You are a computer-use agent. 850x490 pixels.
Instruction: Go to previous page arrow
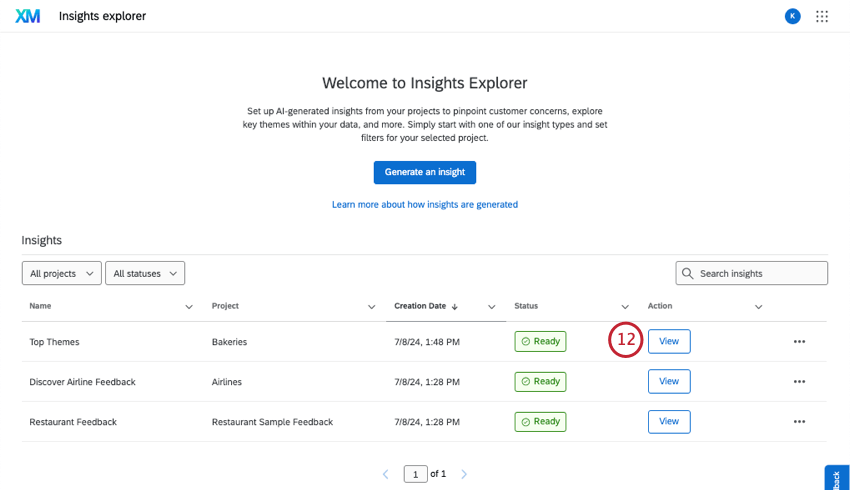click(386, 474)
